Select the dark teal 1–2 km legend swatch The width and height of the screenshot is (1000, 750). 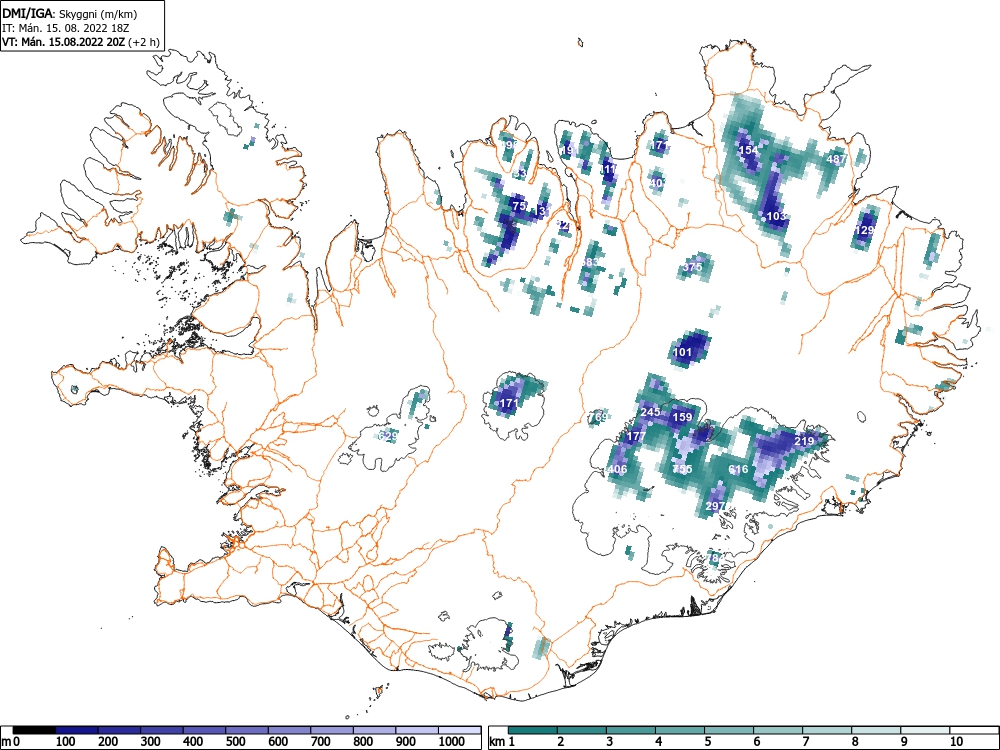[x=533, y=730]
